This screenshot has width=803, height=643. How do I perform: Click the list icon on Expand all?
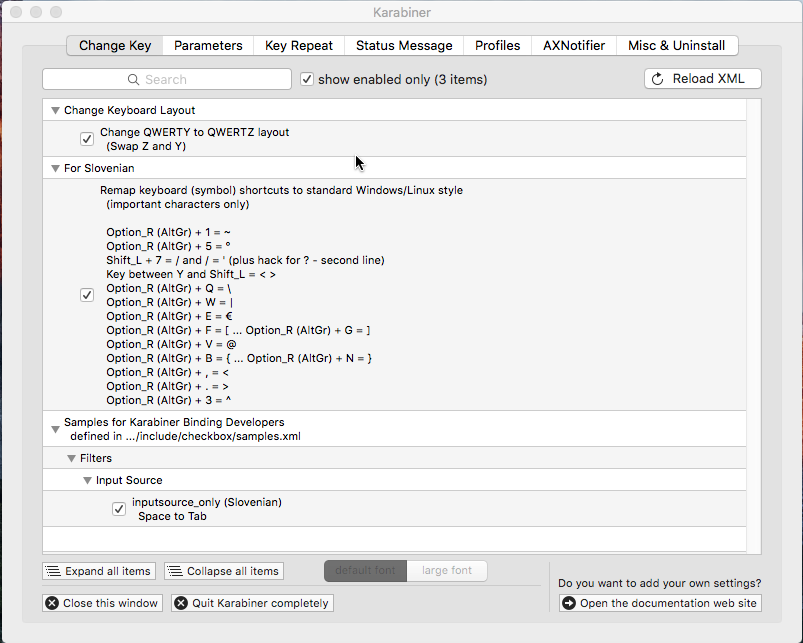pyautogui.click(x=52, y=571)
